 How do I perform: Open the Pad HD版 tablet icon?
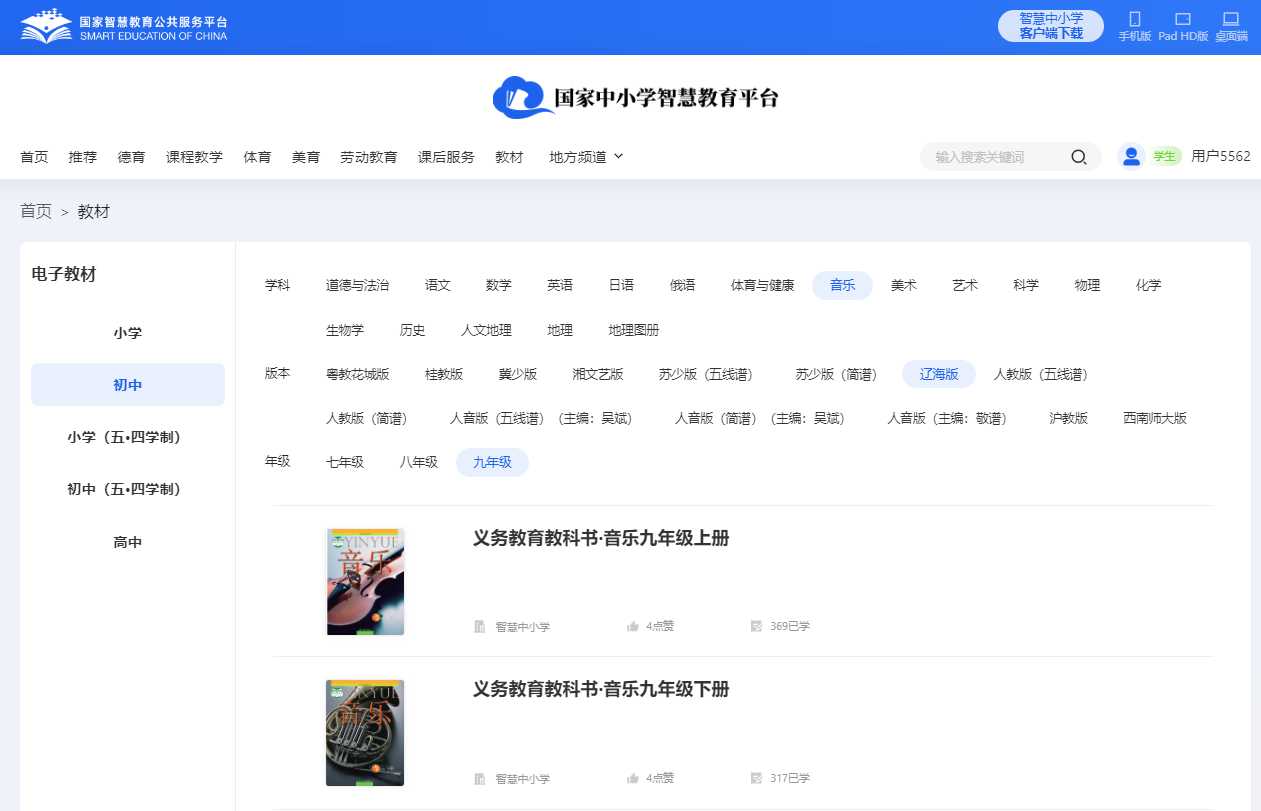[x=1183, y=19]
